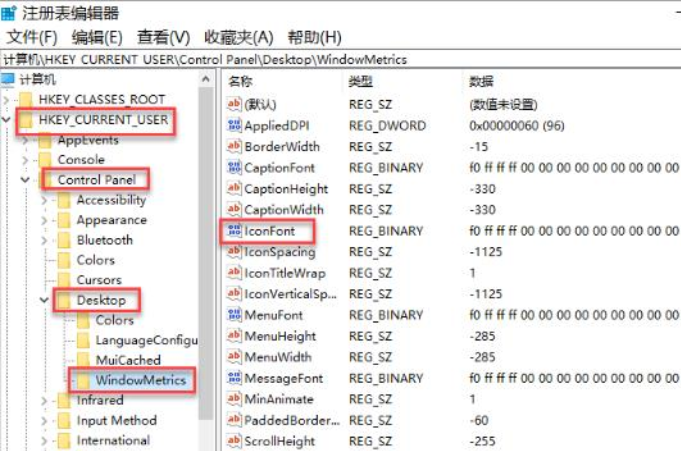This screenshot has width=681, height=451.
Task: Click REG_DWORD type cell
Action: 387,126
